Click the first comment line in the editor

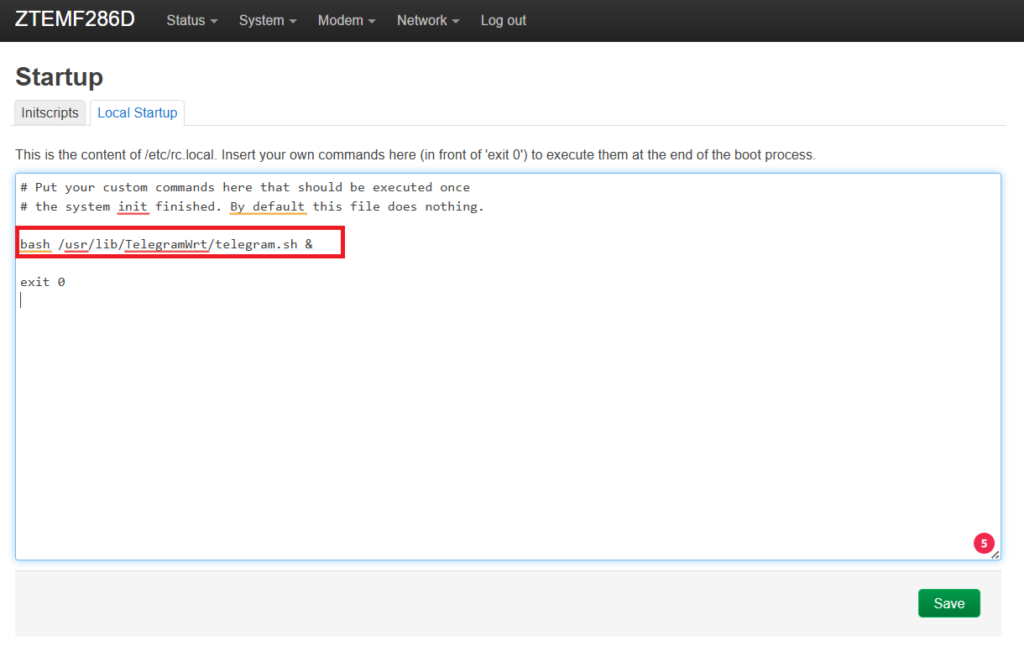click(245, 187)
